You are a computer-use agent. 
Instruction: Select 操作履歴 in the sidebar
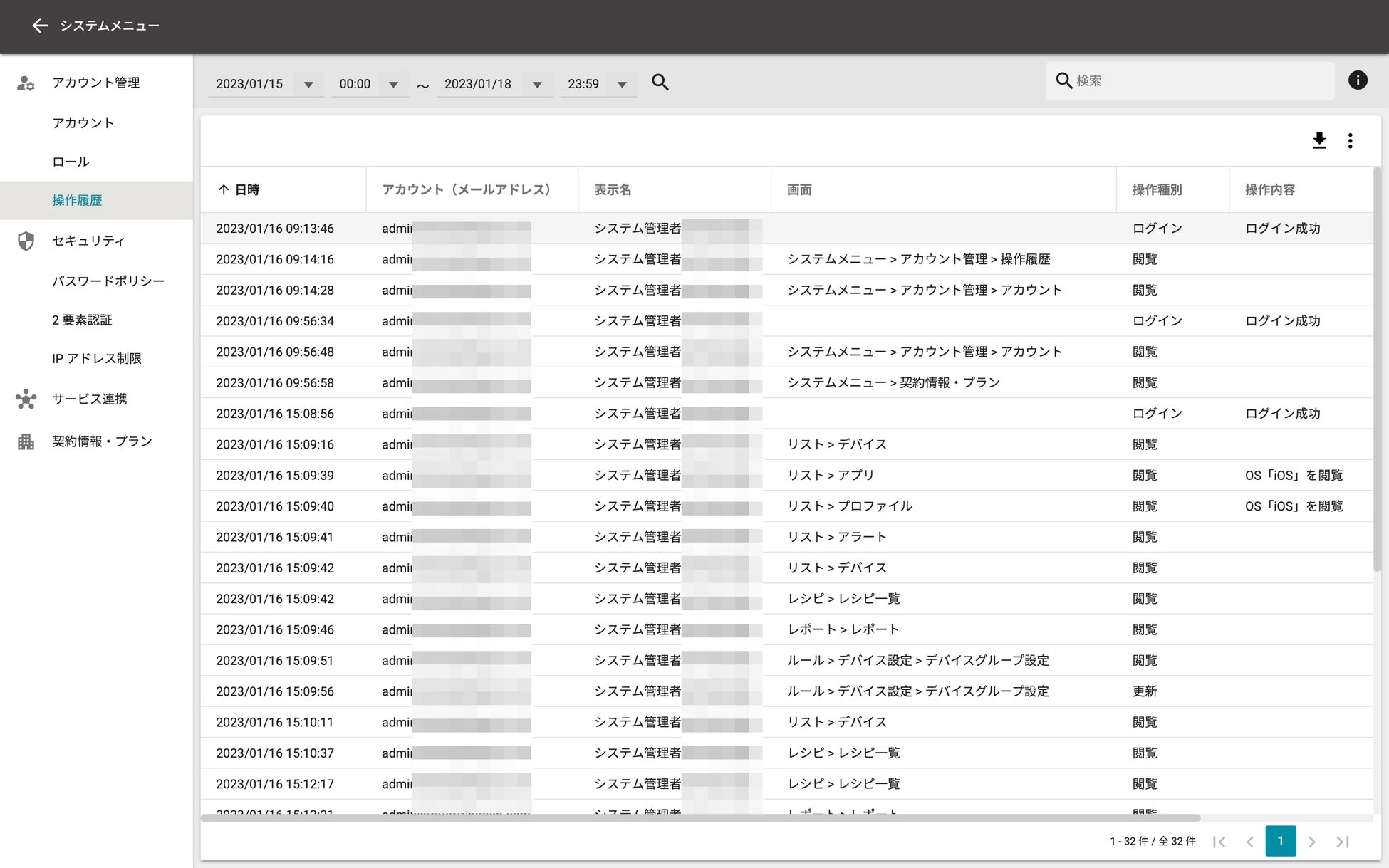[x=77, y=201]
